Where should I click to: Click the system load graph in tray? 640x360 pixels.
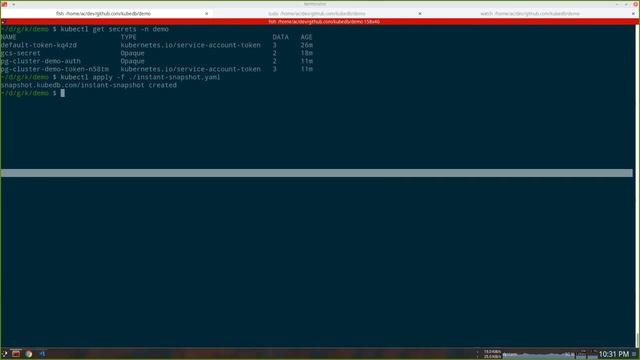point(538,354)
